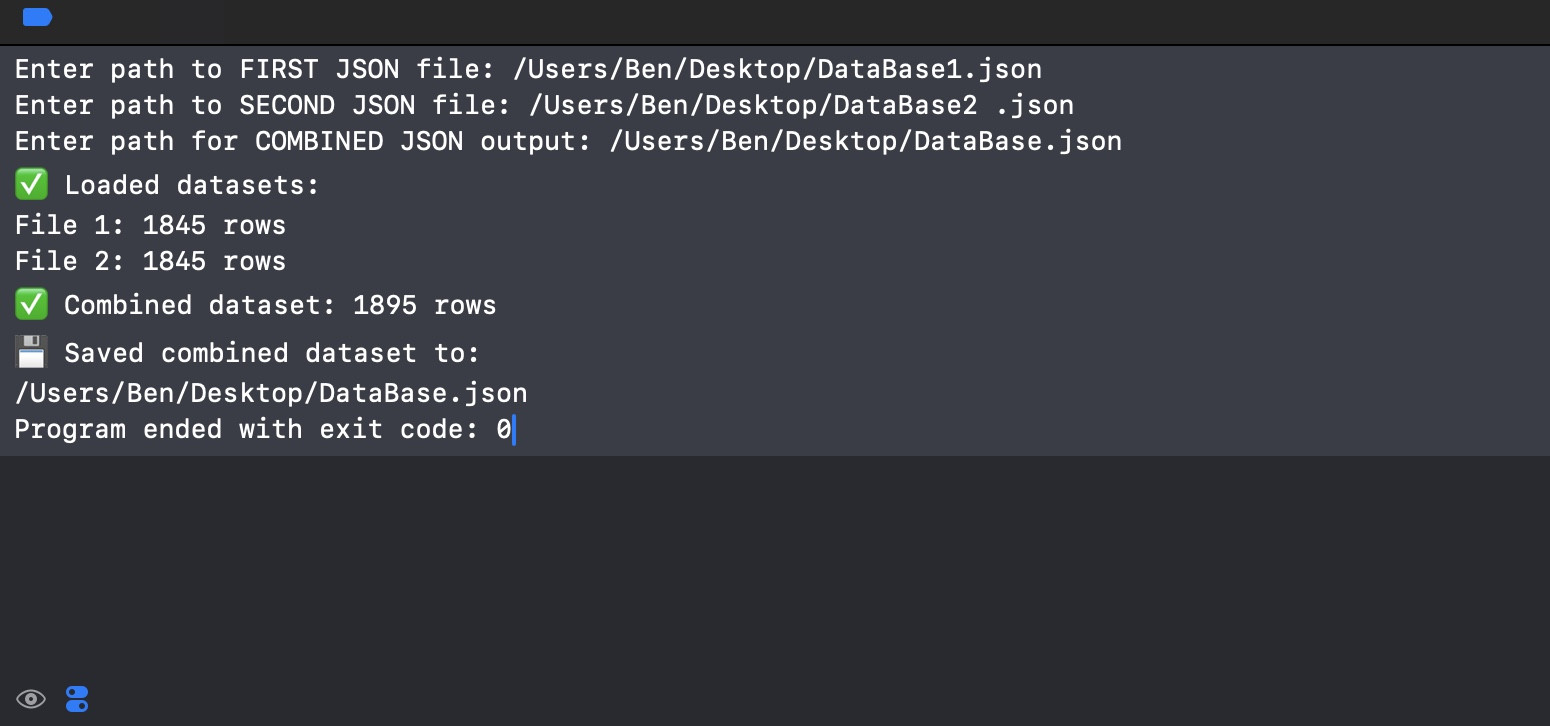
Task: Click 'Enter path to SECOND JSON file' prompt
Action: click(262, 105)
